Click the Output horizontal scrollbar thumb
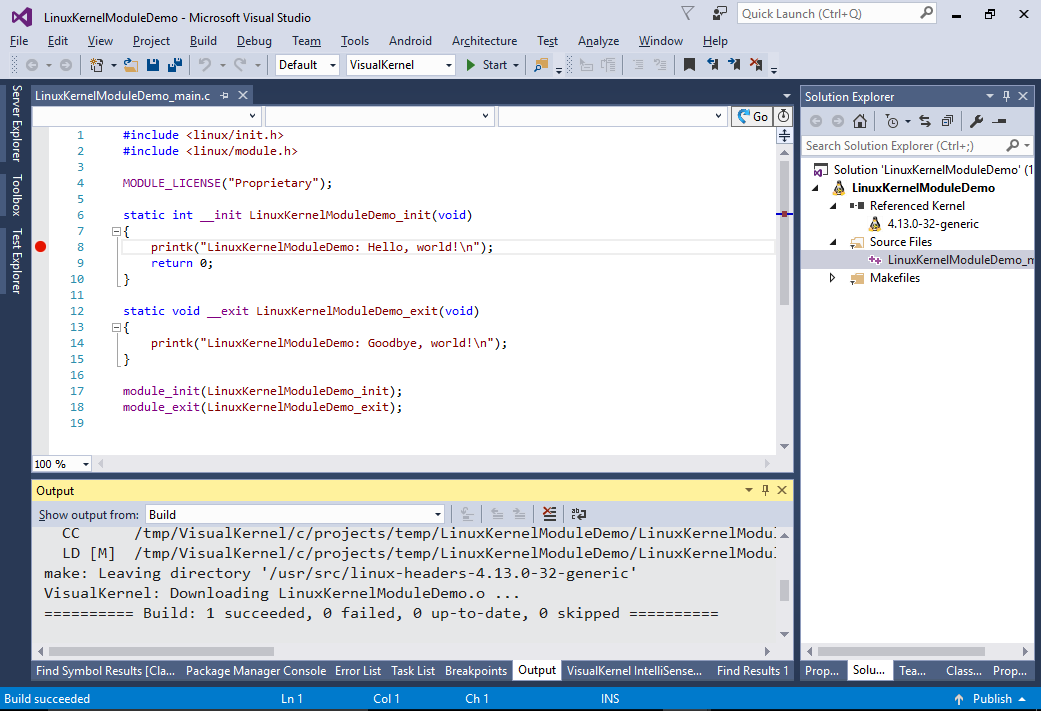This screenshot has width=1041, height=711. coord(161,651)
